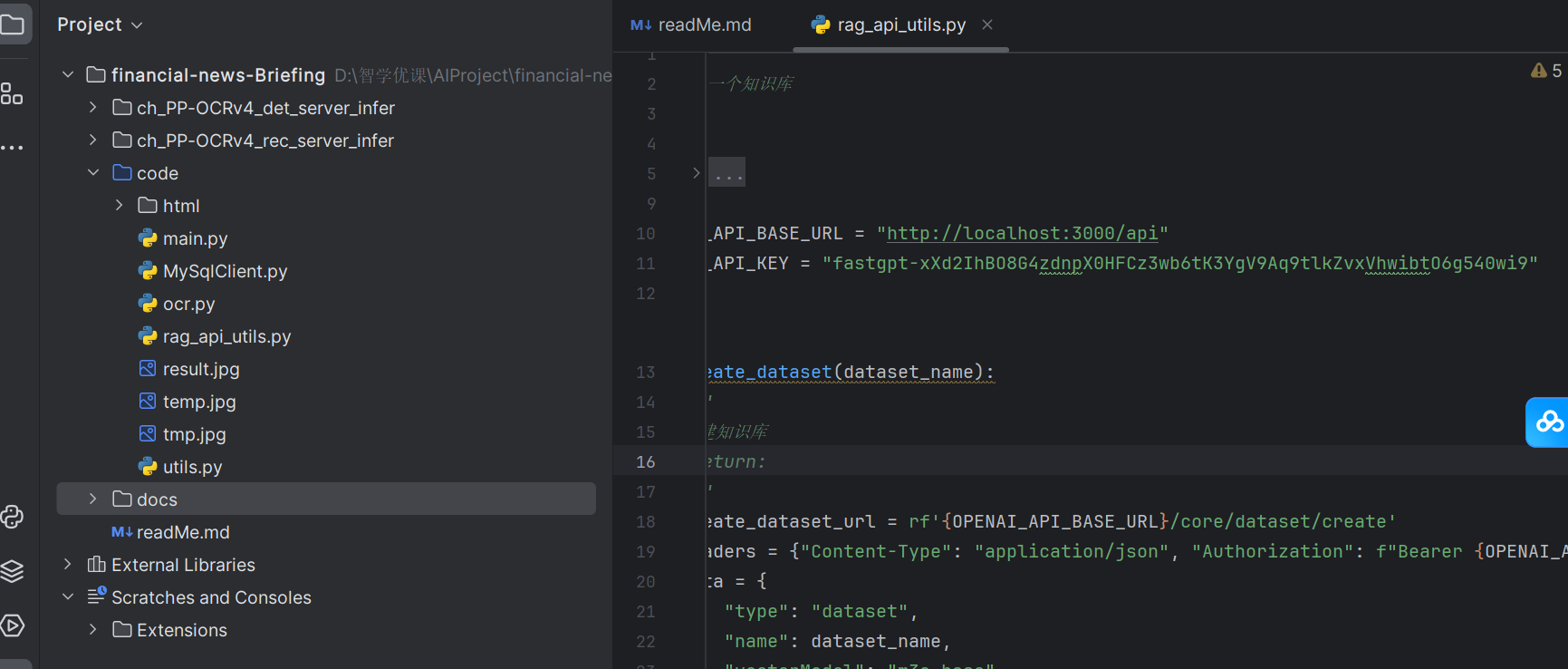Expand folded code region at line 5
1568x669 pixels.
696,173
